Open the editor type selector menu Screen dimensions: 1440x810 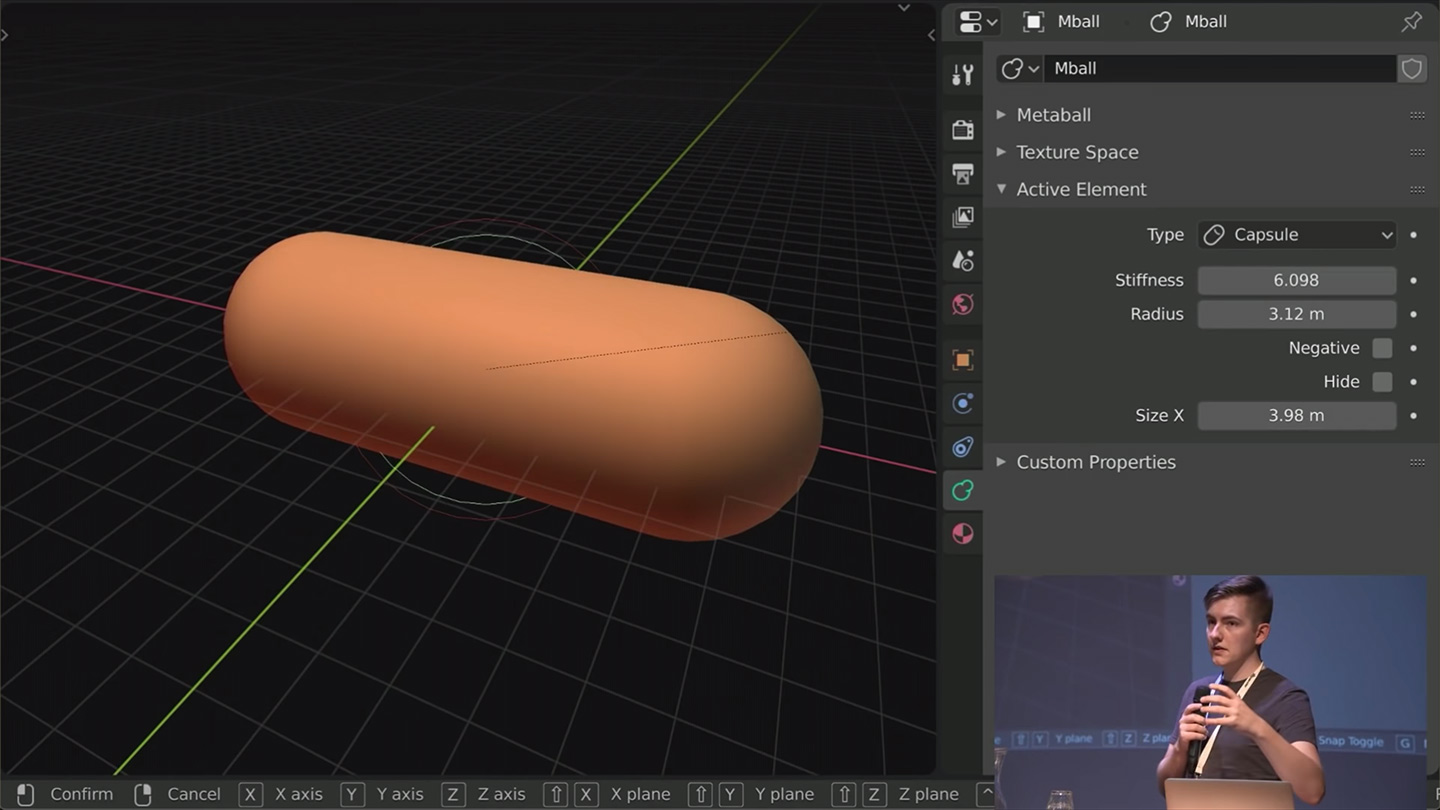(975, 21)
